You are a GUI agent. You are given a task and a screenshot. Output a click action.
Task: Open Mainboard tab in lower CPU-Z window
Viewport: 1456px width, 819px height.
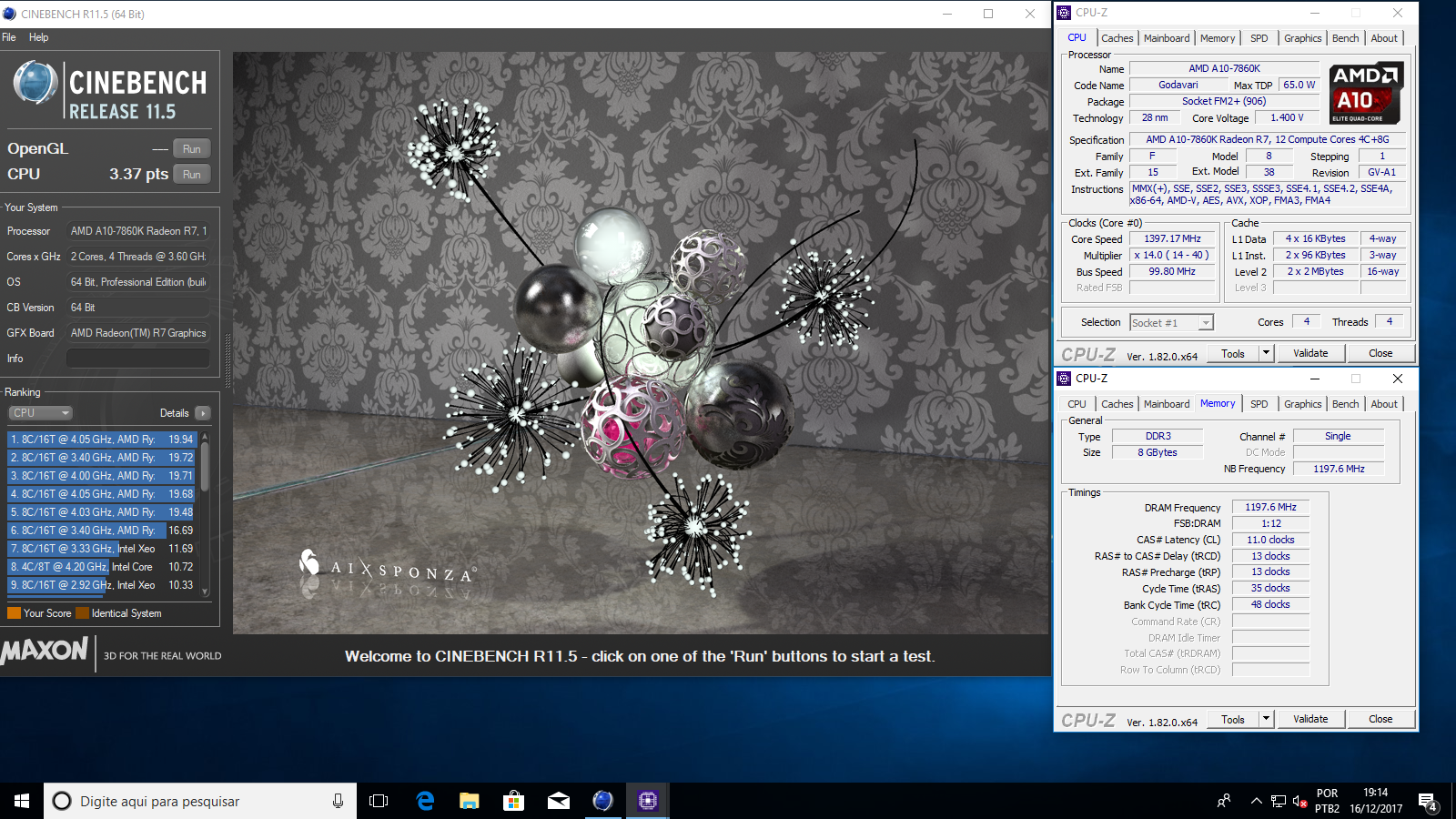[x=1167, y=404]
